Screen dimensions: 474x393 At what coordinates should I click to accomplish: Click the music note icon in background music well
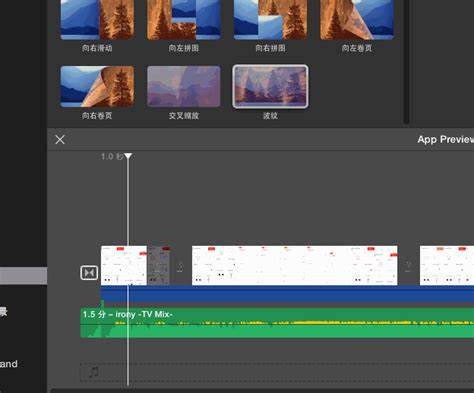click(94, 372)
